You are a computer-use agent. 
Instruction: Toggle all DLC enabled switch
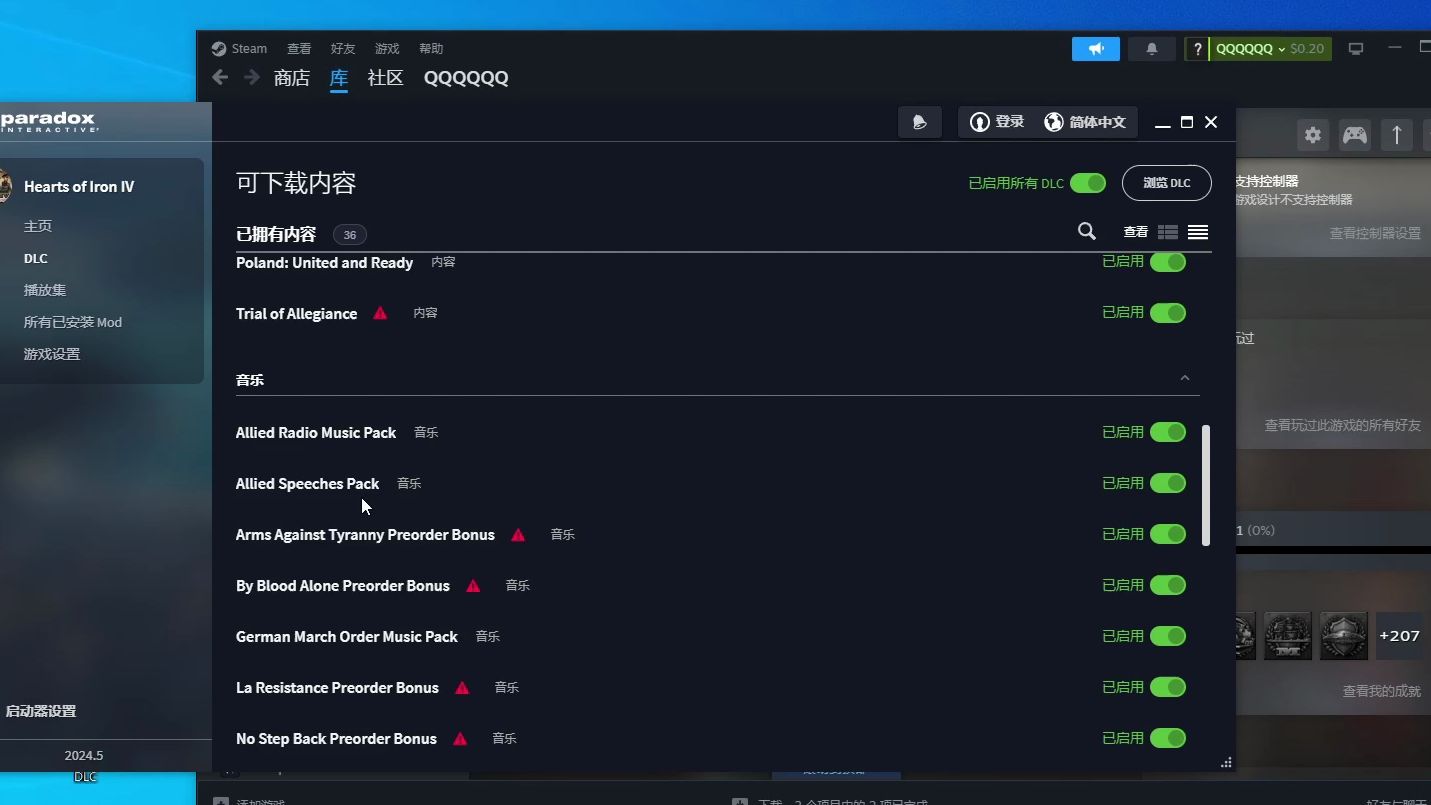coord(1088,183)
